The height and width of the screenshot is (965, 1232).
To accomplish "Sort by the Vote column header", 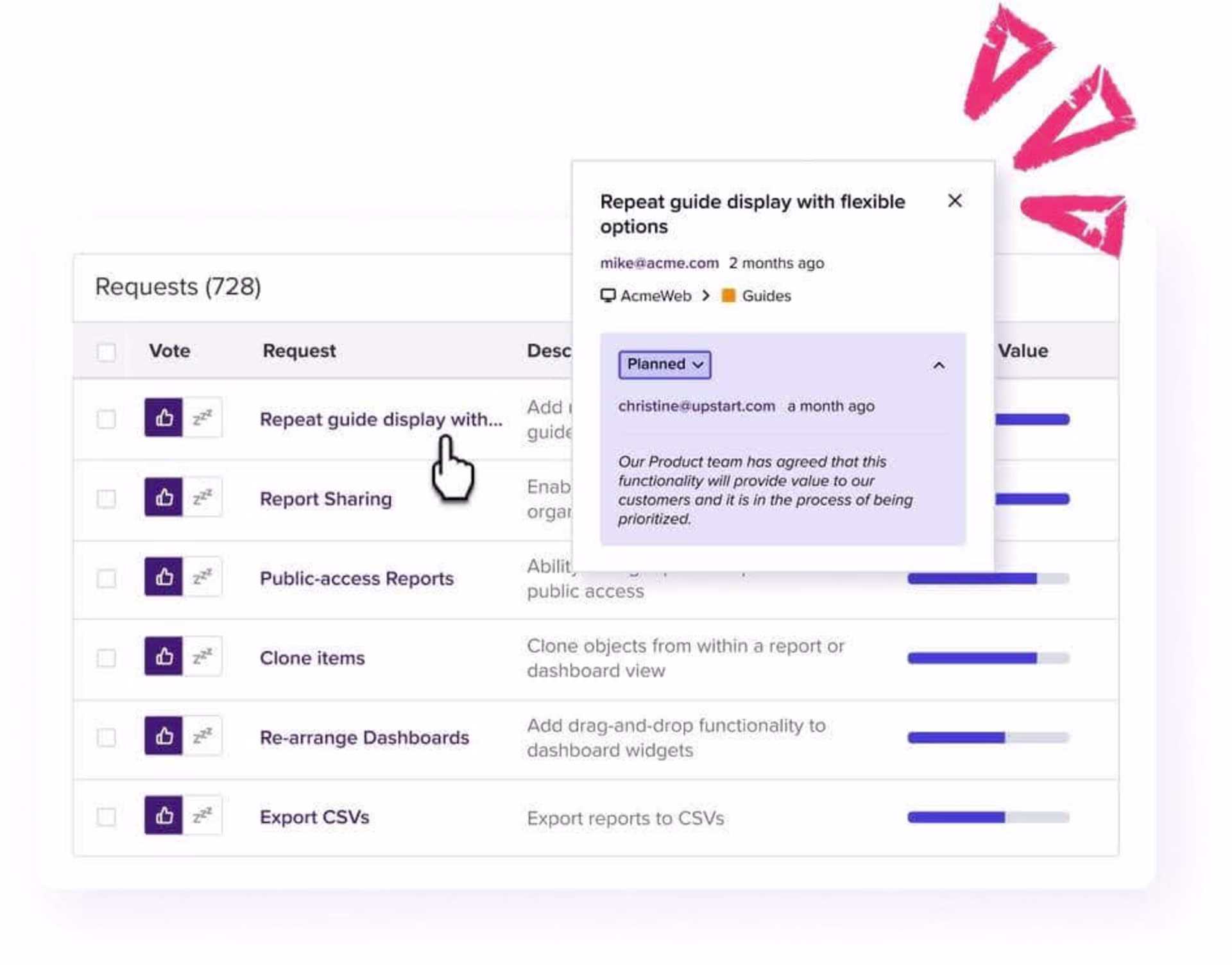I will click(x=169, y=351).
